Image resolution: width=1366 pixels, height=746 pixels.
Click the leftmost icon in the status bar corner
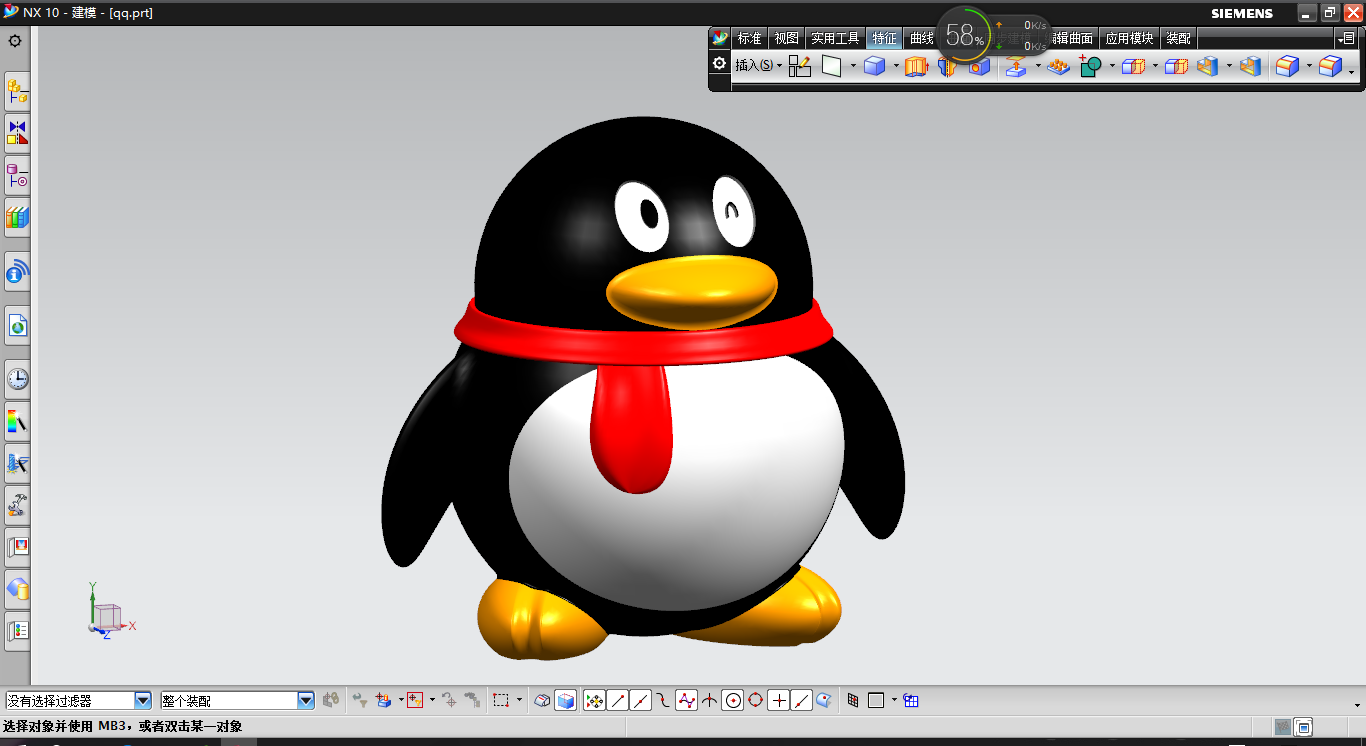[x=1282, y=727]
